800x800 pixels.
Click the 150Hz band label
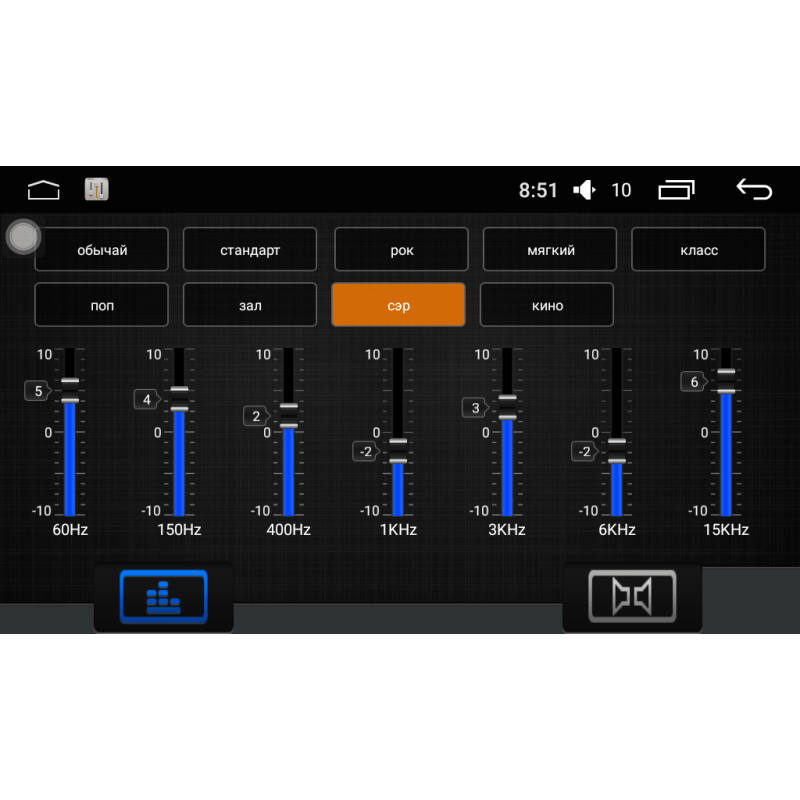click(x=179, y=530)
